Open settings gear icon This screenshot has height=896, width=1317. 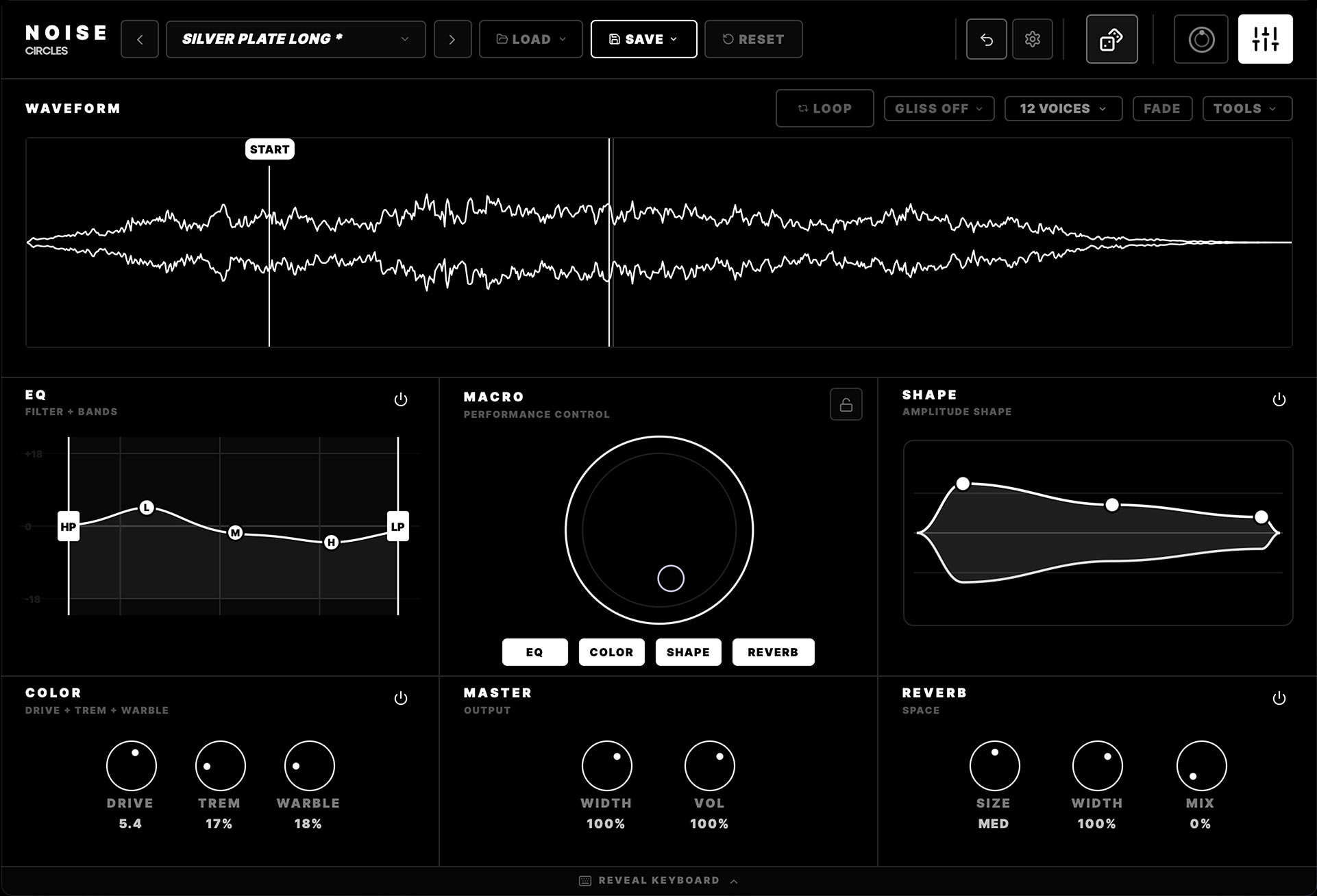tap(1033, 39)
